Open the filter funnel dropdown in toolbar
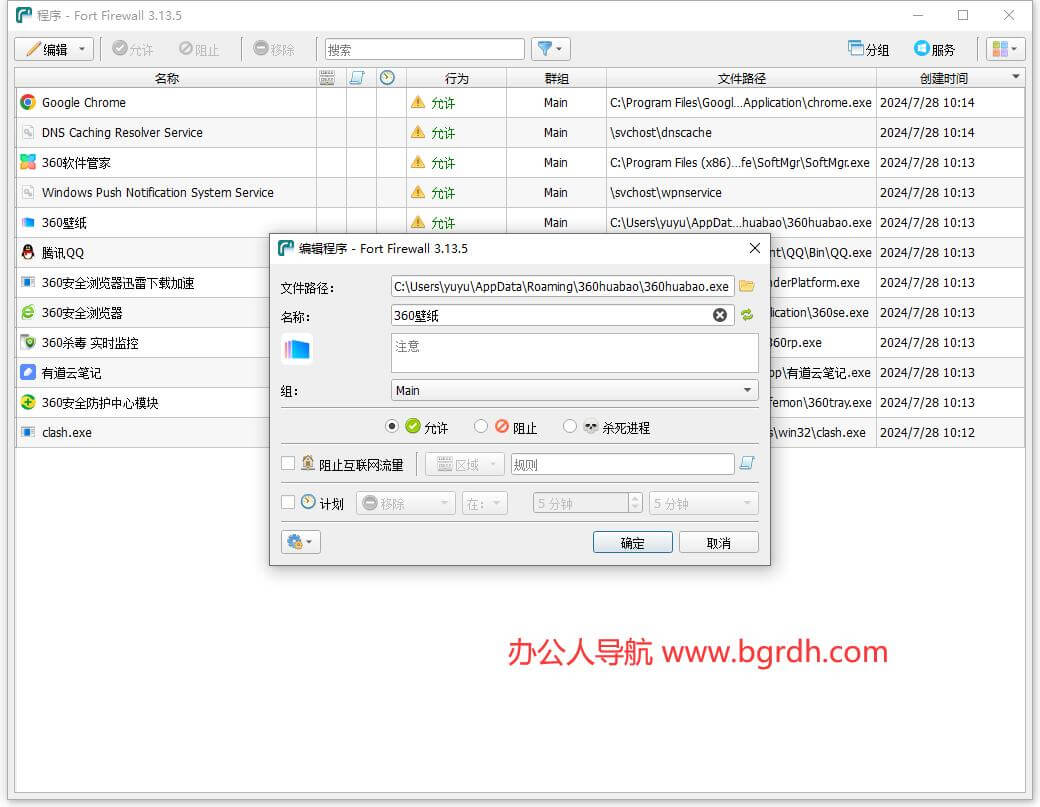This screenshot has width=1040, height=807. [550, 49]
